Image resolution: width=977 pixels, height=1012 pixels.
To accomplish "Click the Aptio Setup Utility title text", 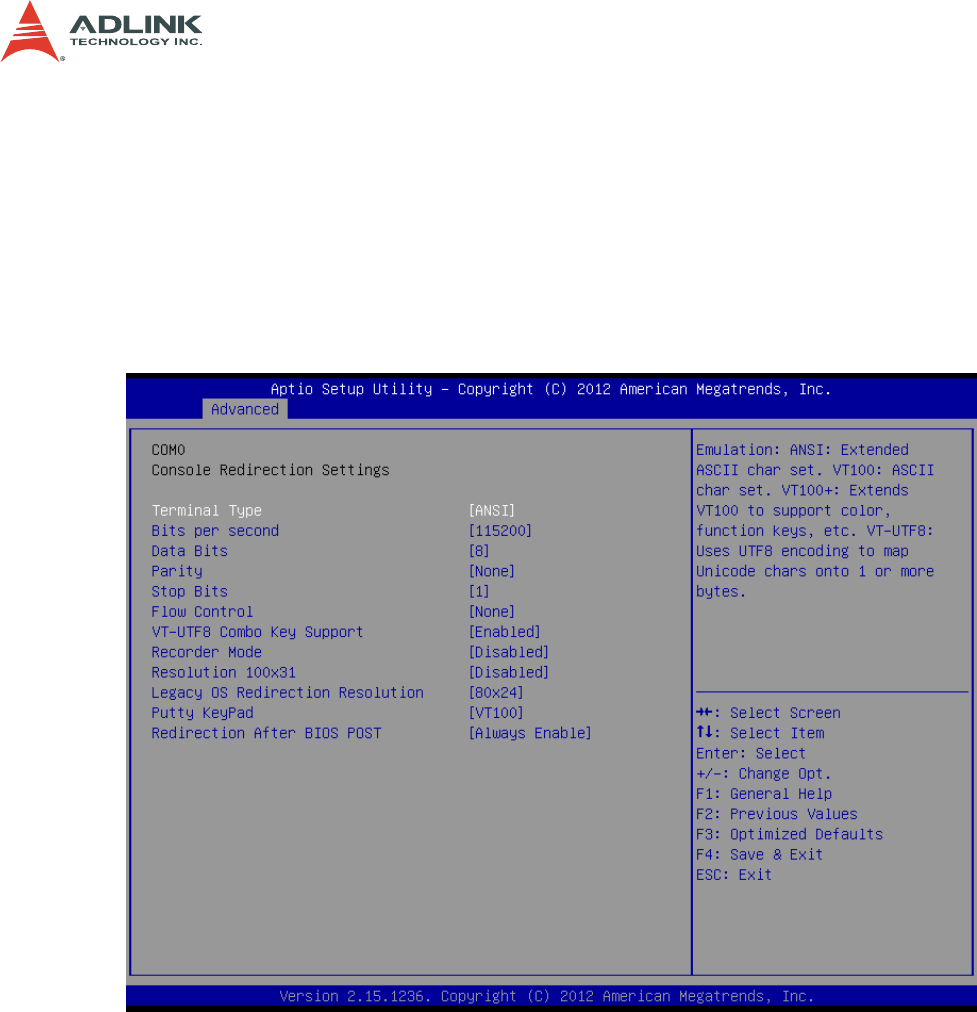I will pyautogui.click(x=550, y=389).
